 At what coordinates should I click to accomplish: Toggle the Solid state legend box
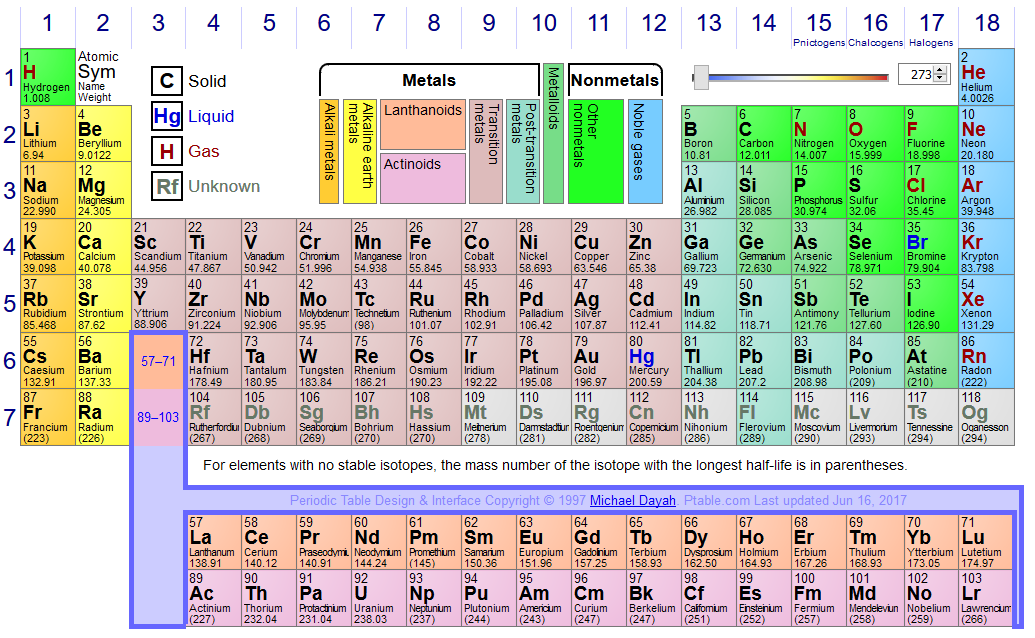[x=167, y=82]
